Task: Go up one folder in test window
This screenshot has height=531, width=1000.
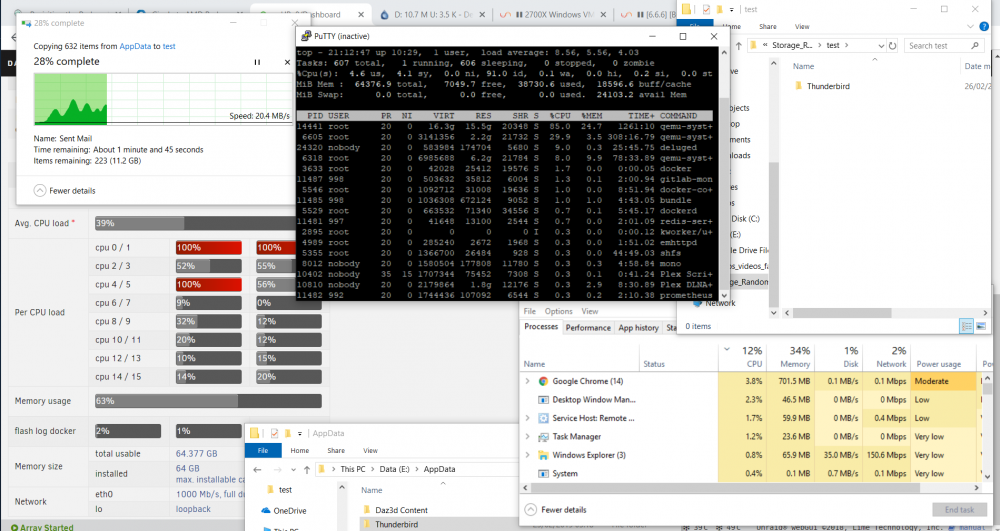Action: coord(739,46)
